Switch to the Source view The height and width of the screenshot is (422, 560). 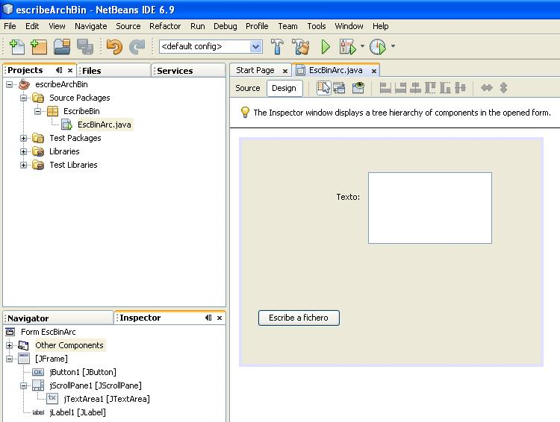pyautogui.click(x=248, y=88)
